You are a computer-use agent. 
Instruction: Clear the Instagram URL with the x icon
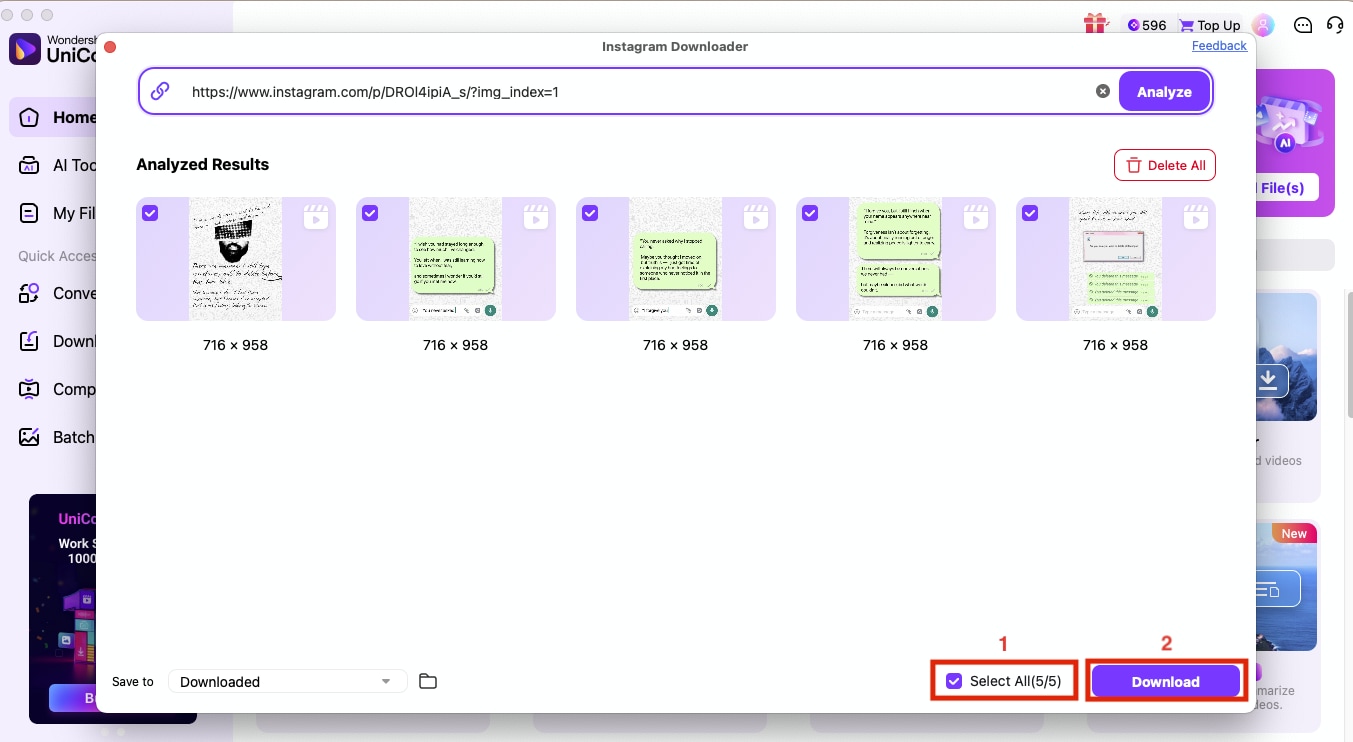point(1102,90)
